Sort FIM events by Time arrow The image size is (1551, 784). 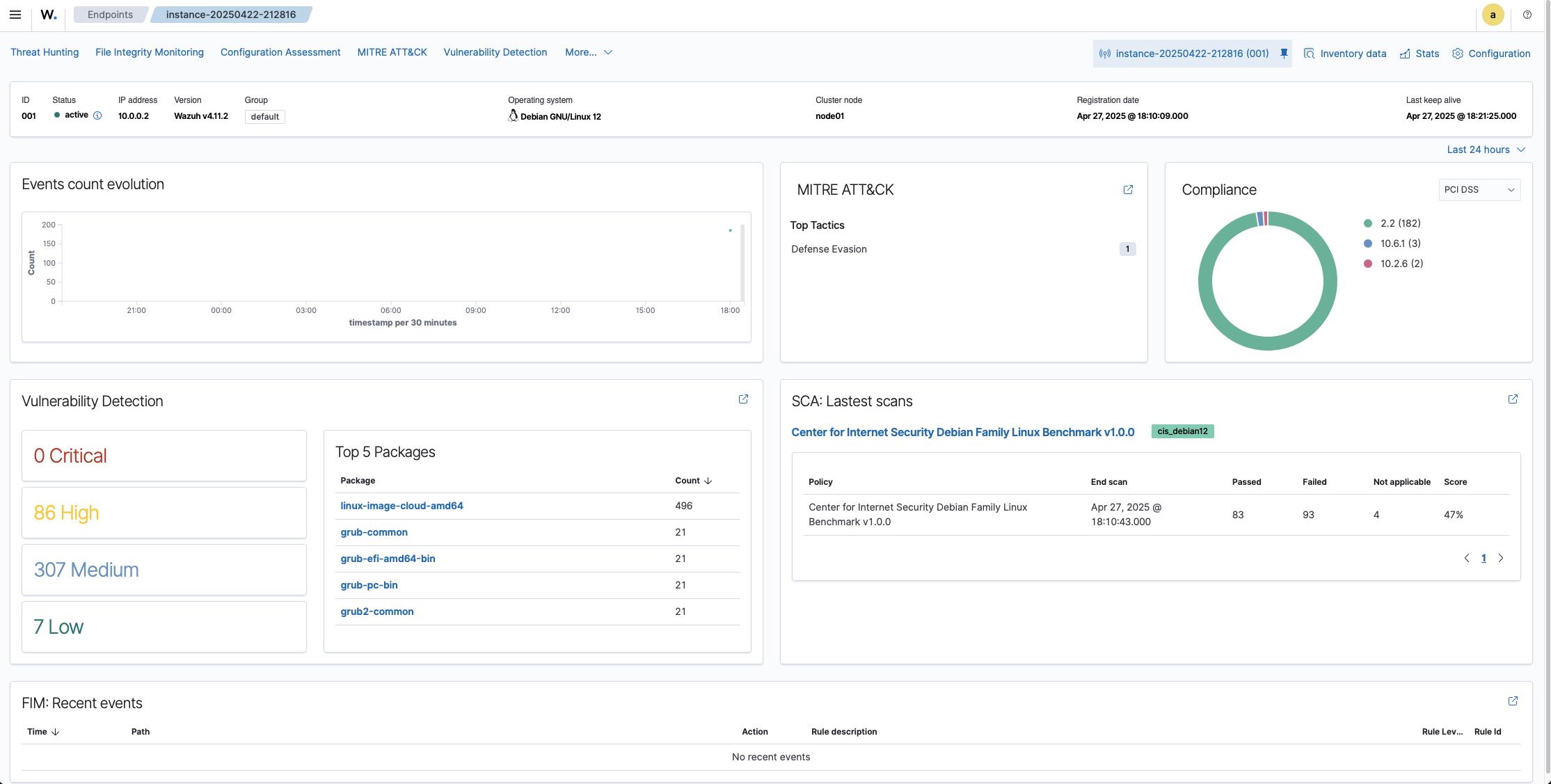56,732
